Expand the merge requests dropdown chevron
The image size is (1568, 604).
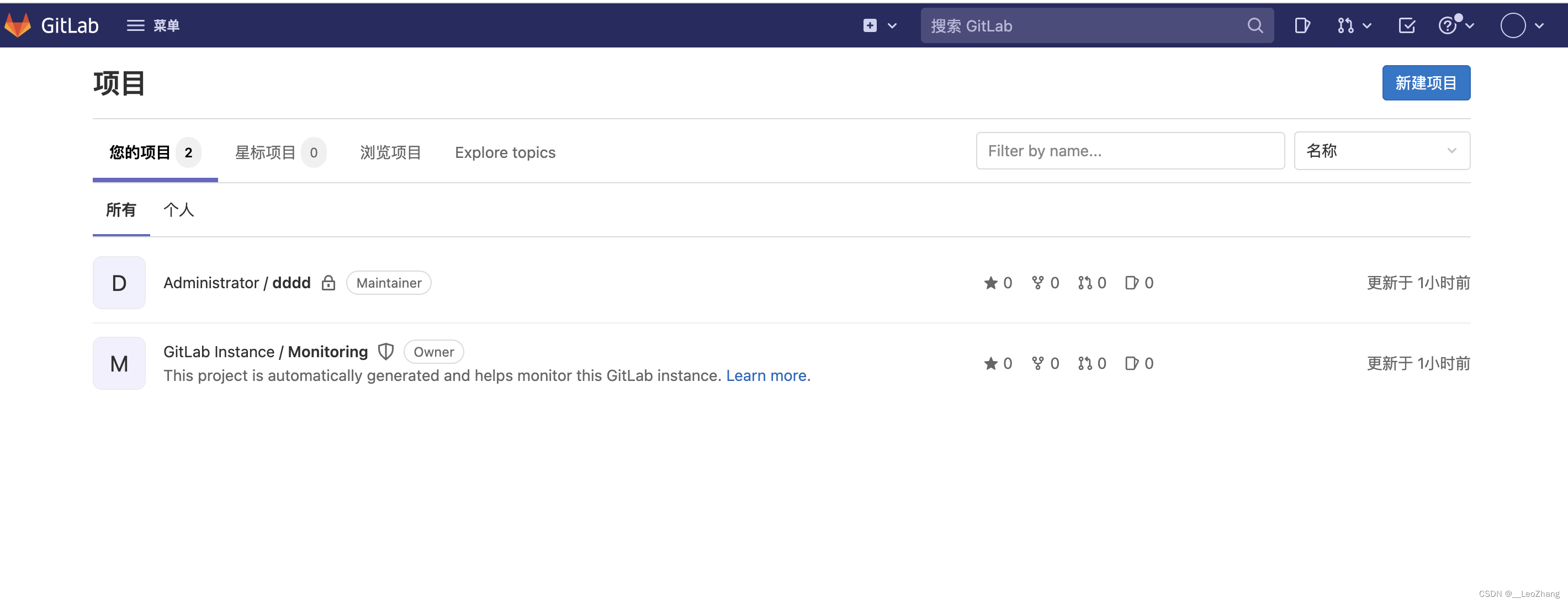tap(1367, 25)
